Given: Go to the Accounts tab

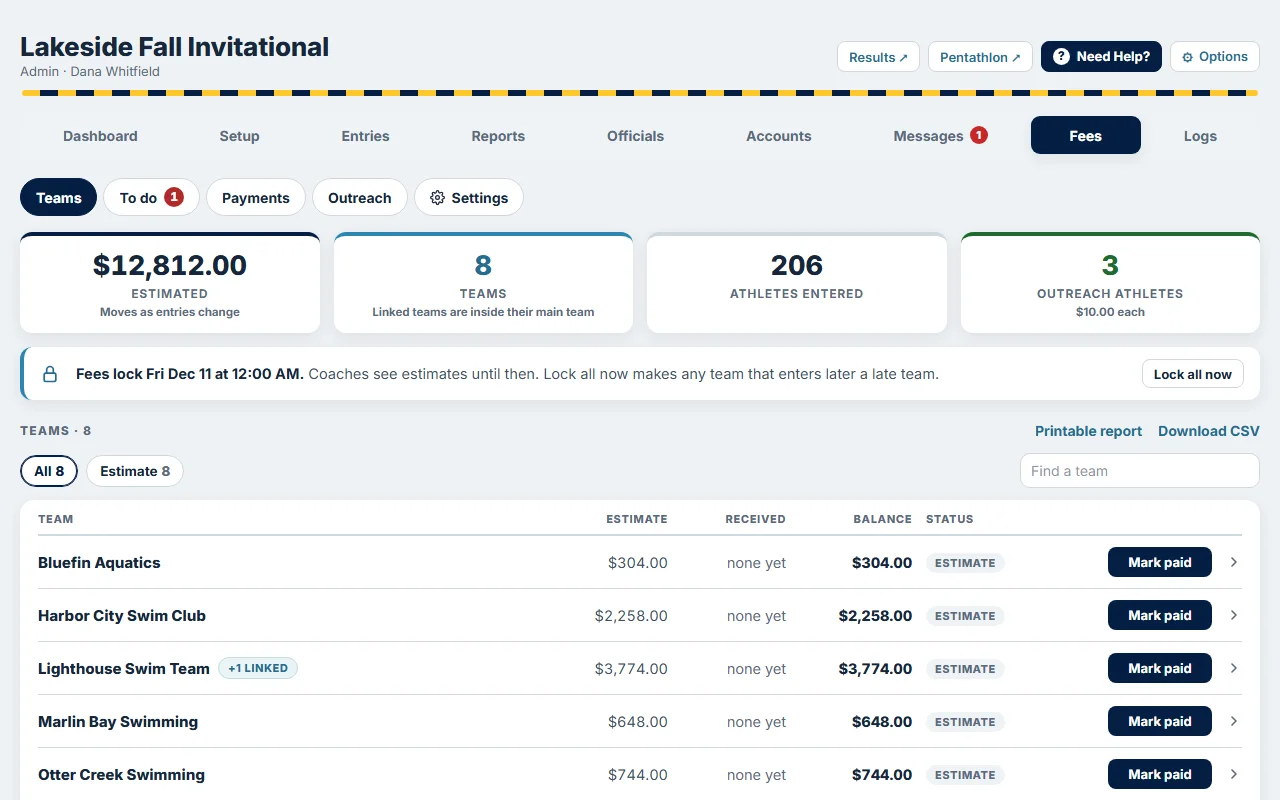Looking at the screenshot, I should (x=779, y=136).
